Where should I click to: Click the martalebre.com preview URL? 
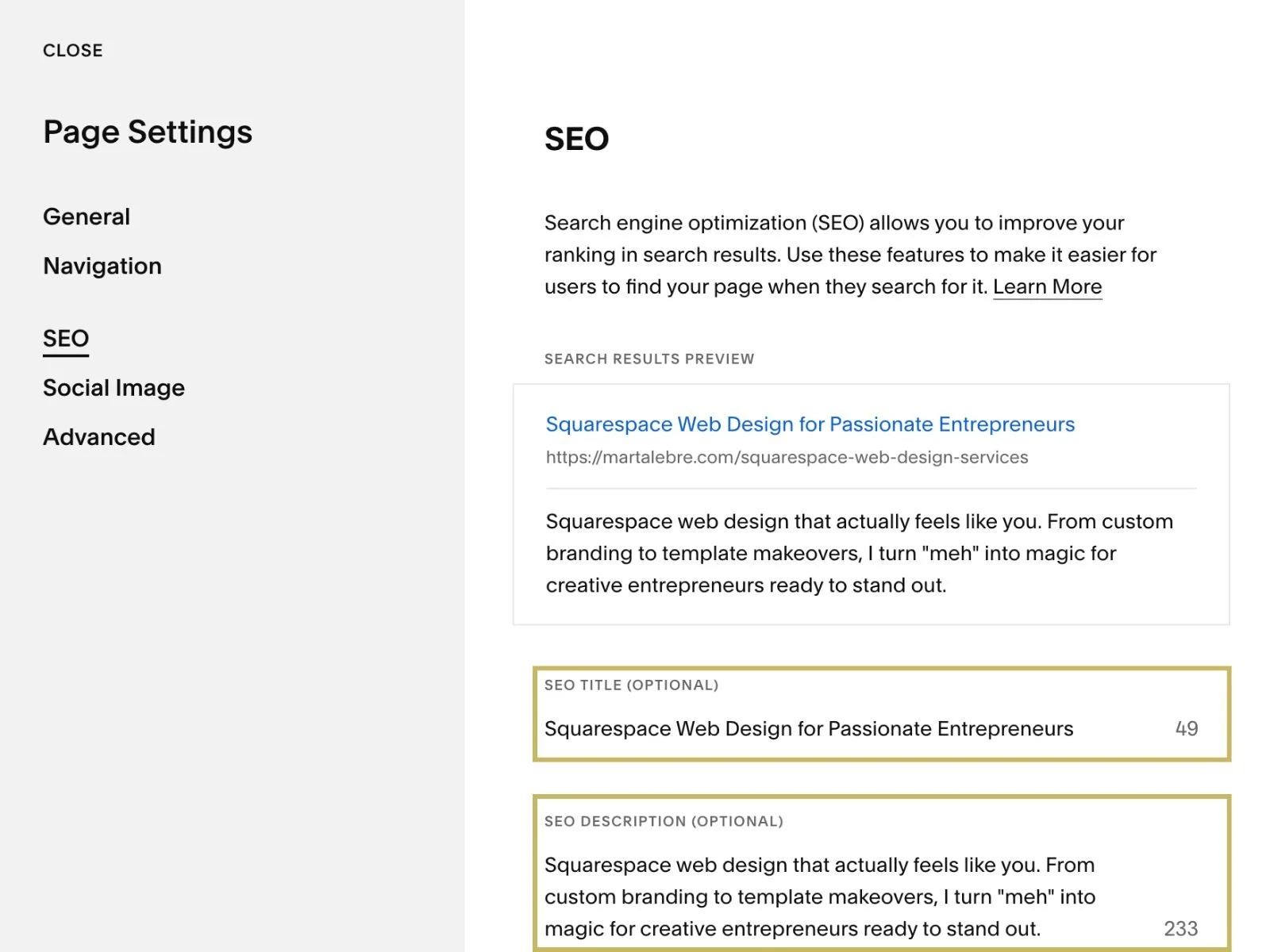[787, 458]
